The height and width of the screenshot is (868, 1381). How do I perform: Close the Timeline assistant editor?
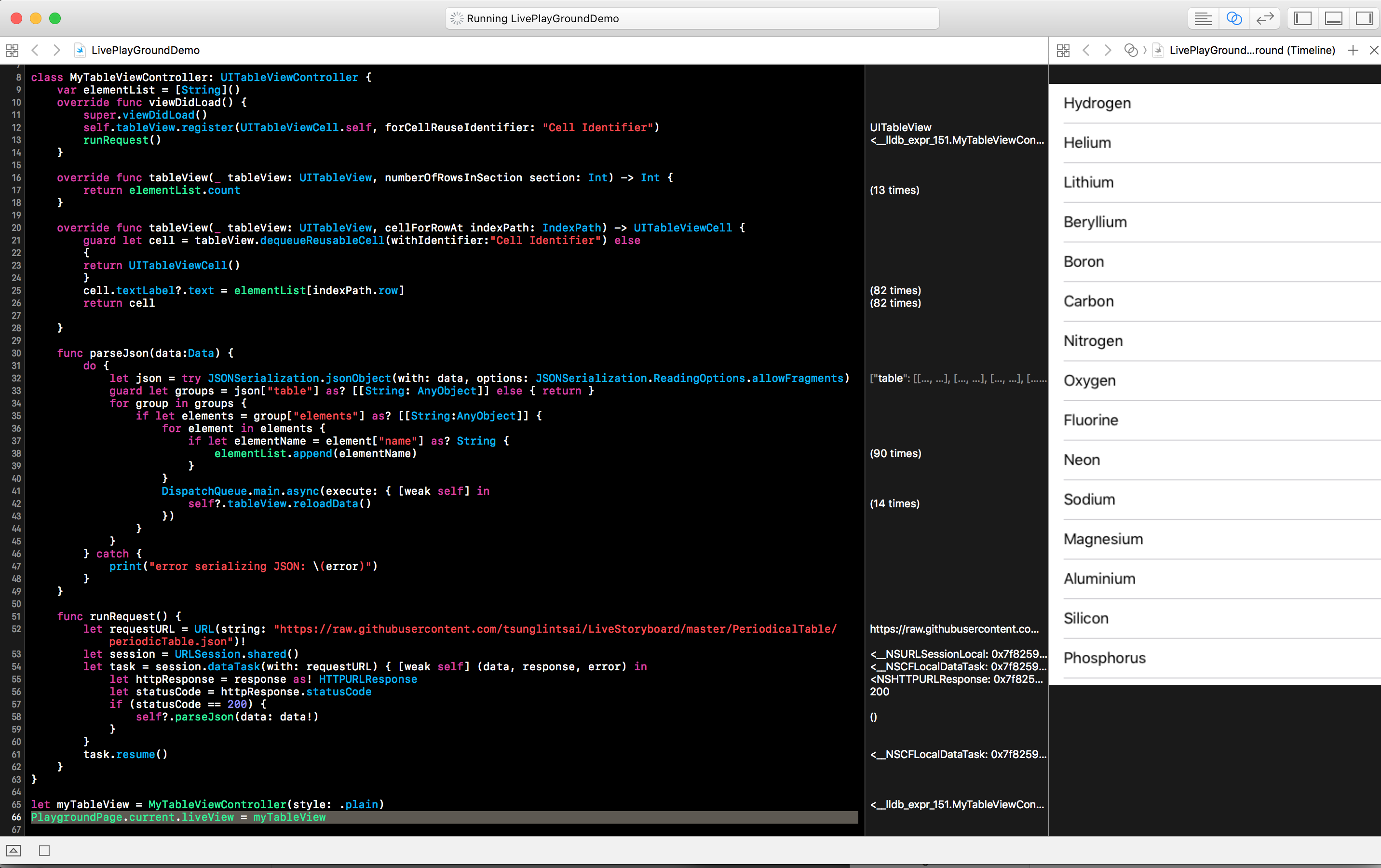(1374, 51)
